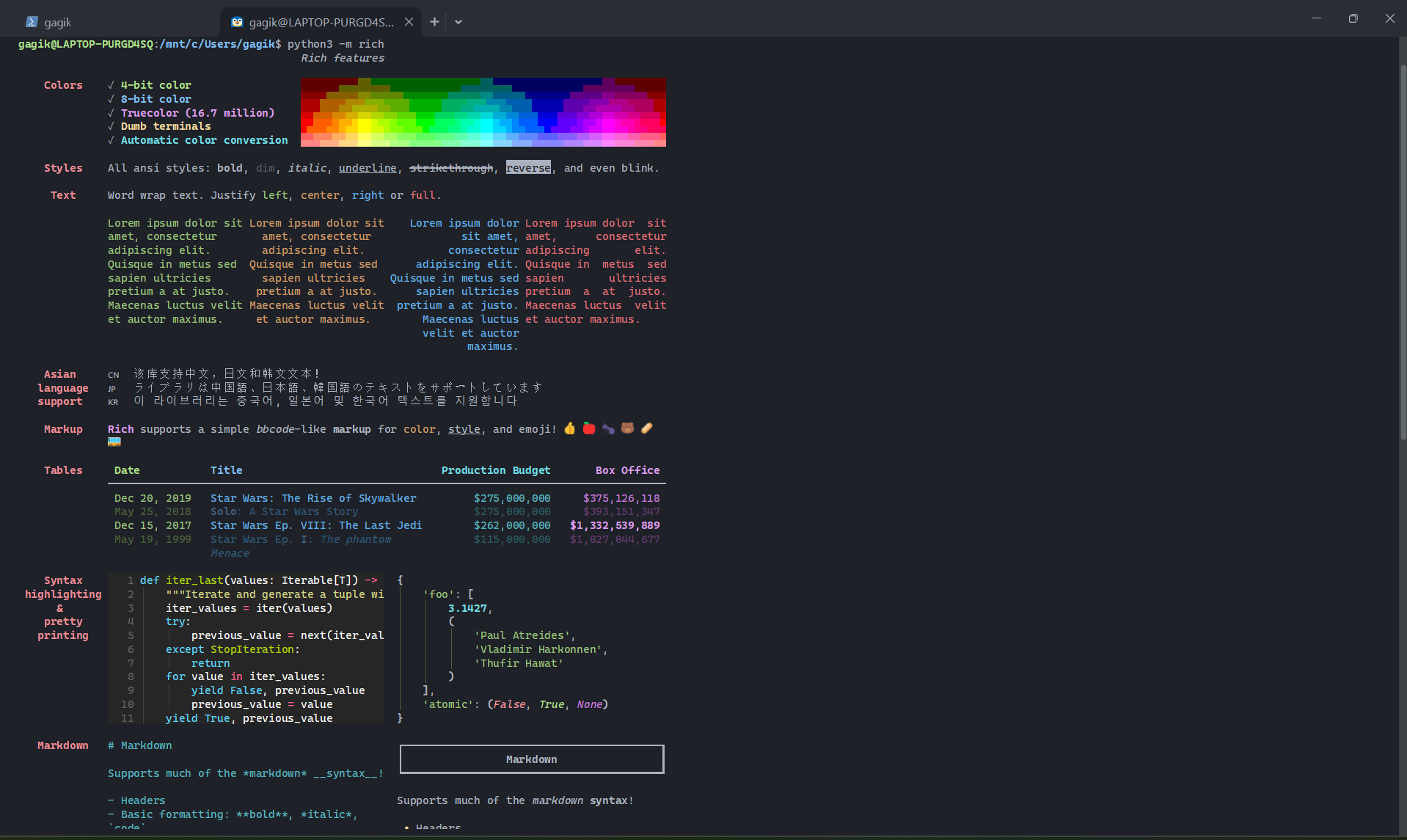Viewport: 1407px width, 840px height.
Task: Click the underlined 'underline' word
Action: tap(368, 168)
